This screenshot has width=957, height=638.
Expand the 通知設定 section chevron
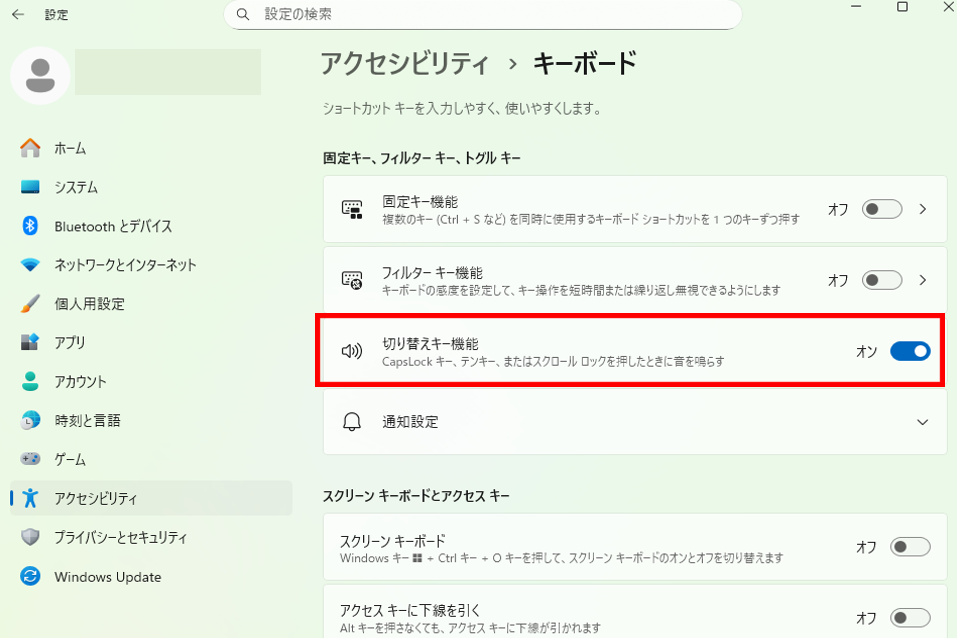coord(922,422)
